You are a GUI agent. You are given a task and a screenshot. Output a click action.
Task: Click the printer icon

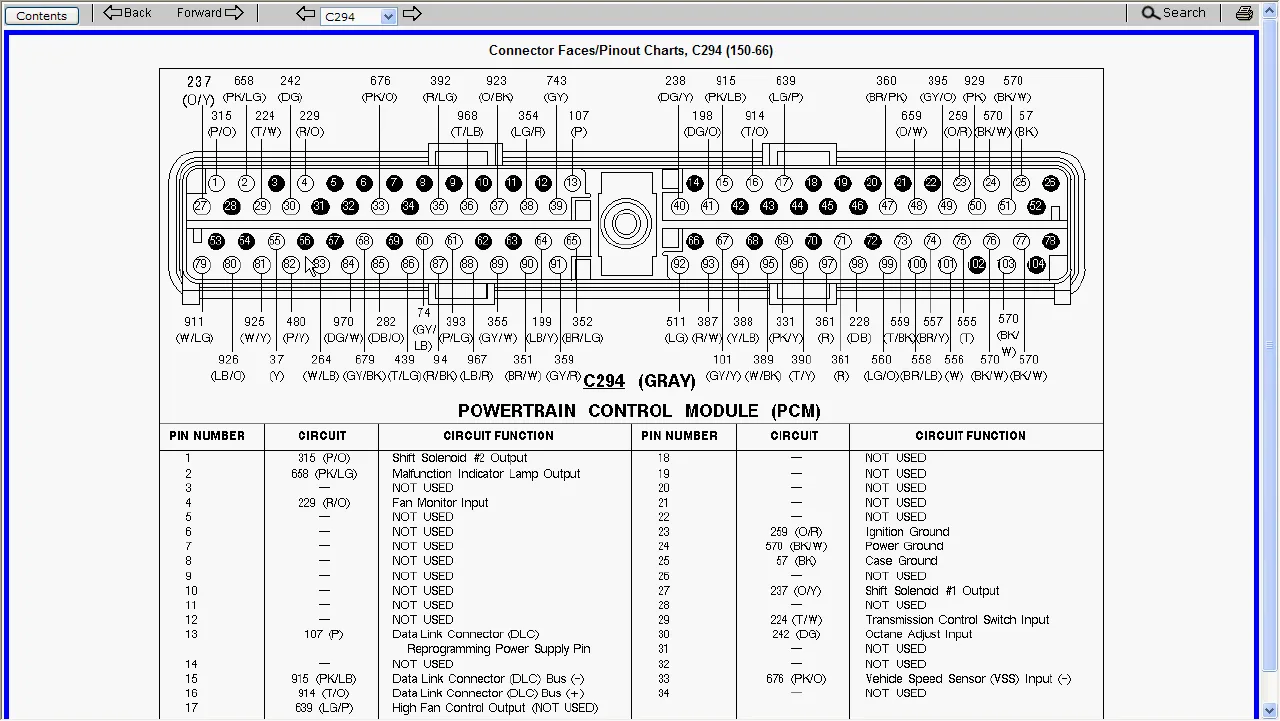pyautogui.click(x=1244, y=13)
